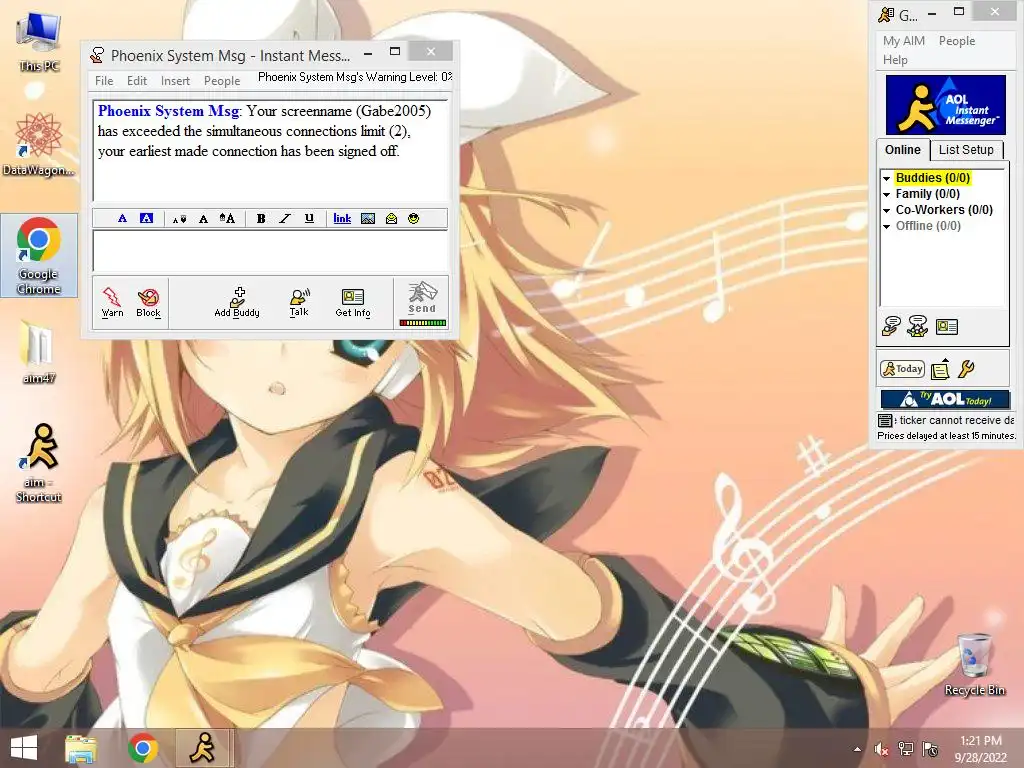Open the AIM Today button
Screen dimensions: 1024x768
coord(903,369)
